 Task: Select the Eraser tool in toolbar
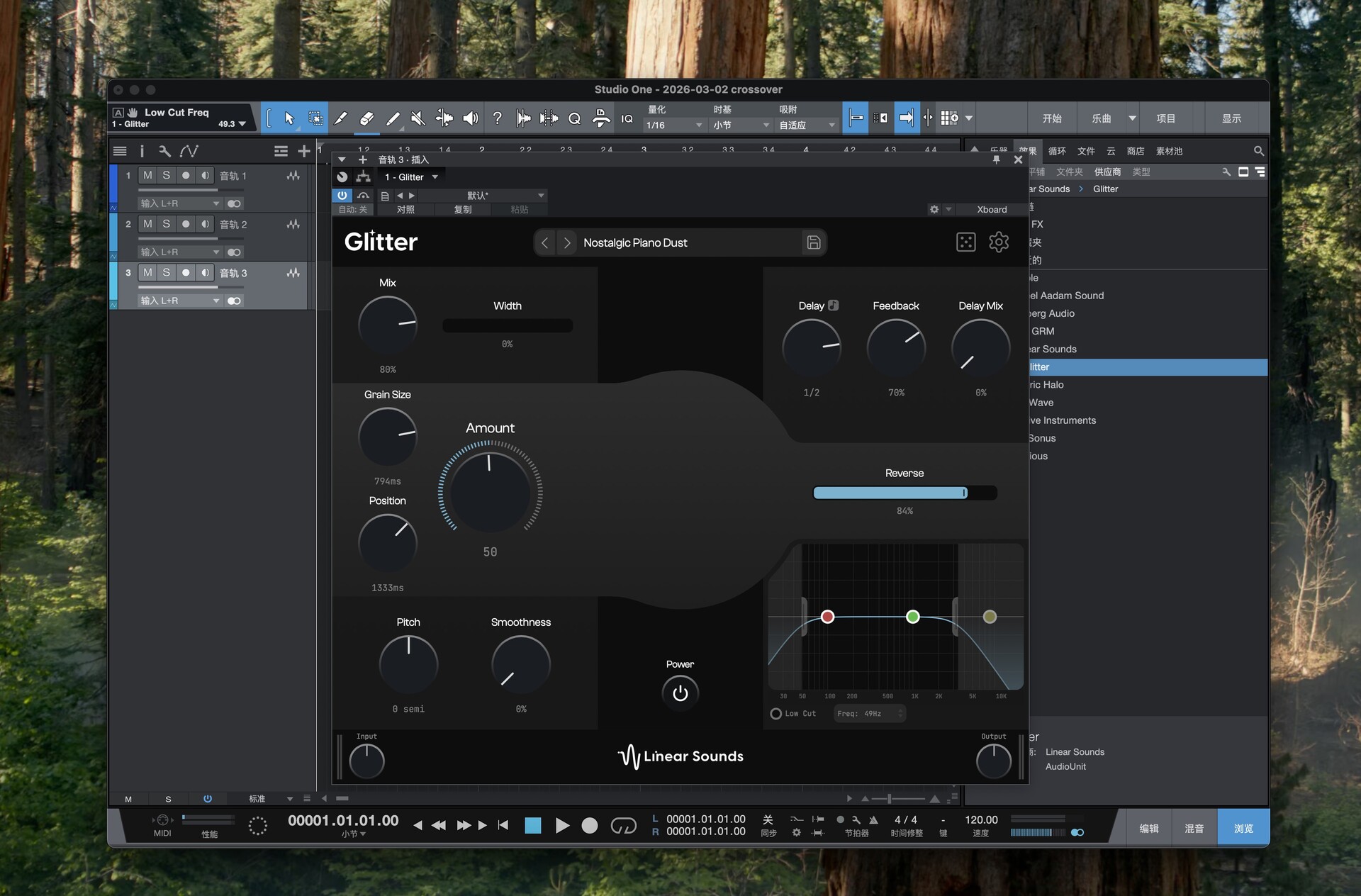(366, 118)
